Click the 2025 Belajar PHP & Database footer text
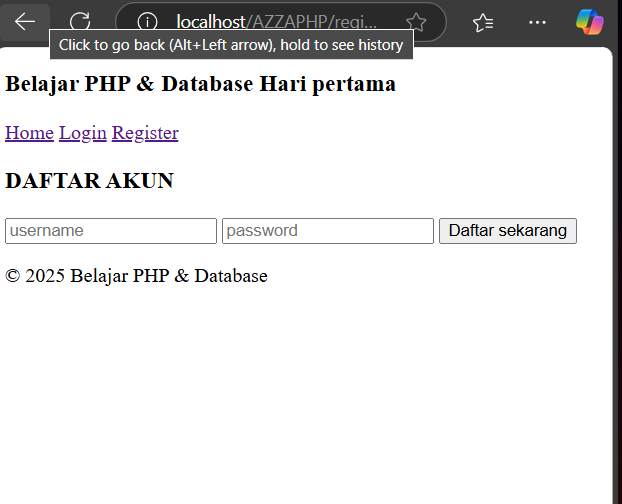Image resolution: width=622 pixels, height=504 pixels. pyautogui.click(x=146, y=276)
